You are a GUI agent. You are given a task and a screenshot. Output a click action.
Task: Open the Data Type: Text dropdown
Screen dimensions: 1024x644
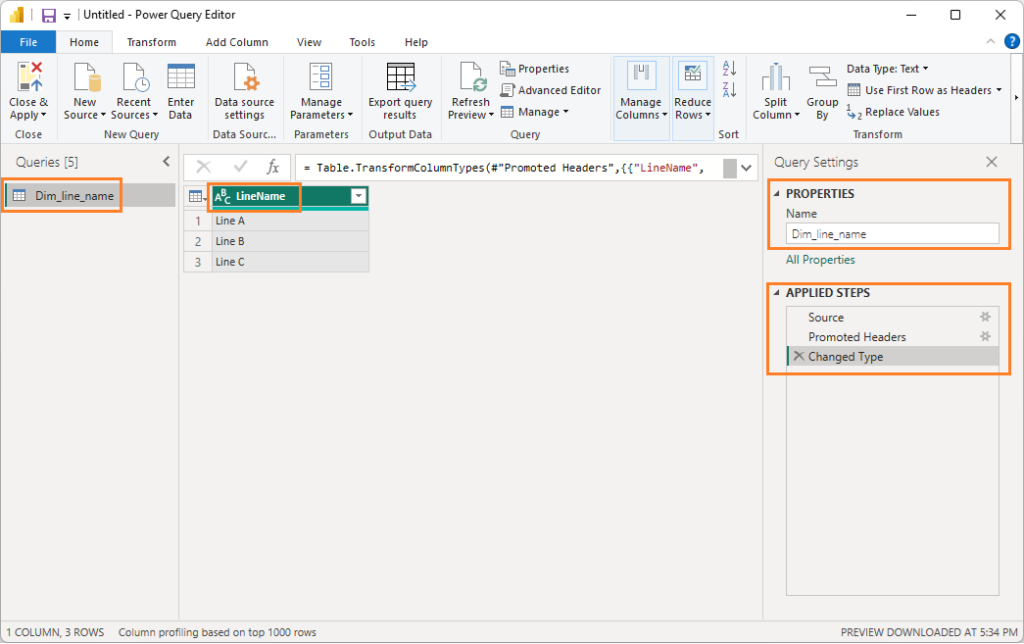click(888, 69)
